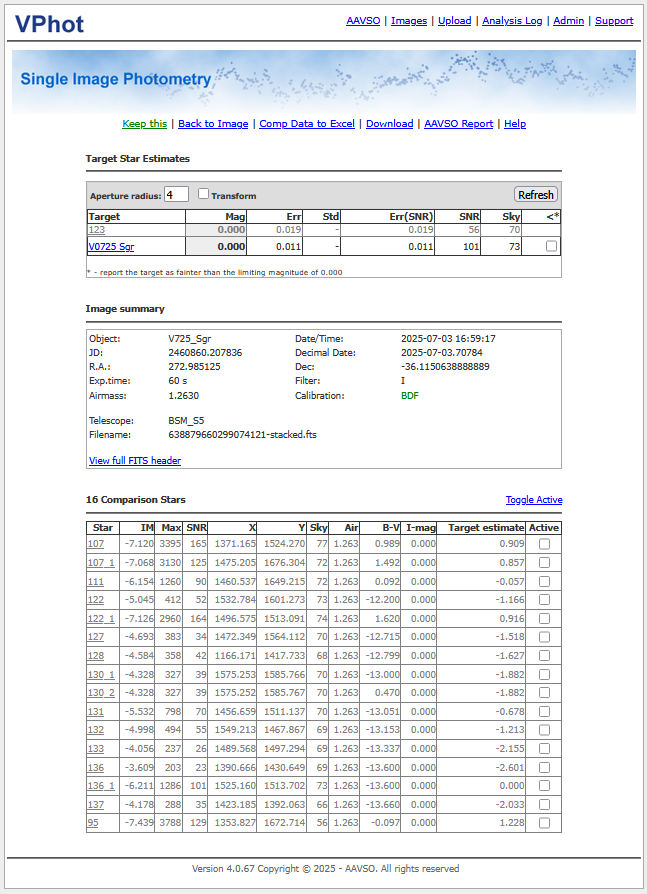
Task: Select the filename 638879660299074121-stacked.fts text
Action: pyautogui.click(x=242, y=434)
